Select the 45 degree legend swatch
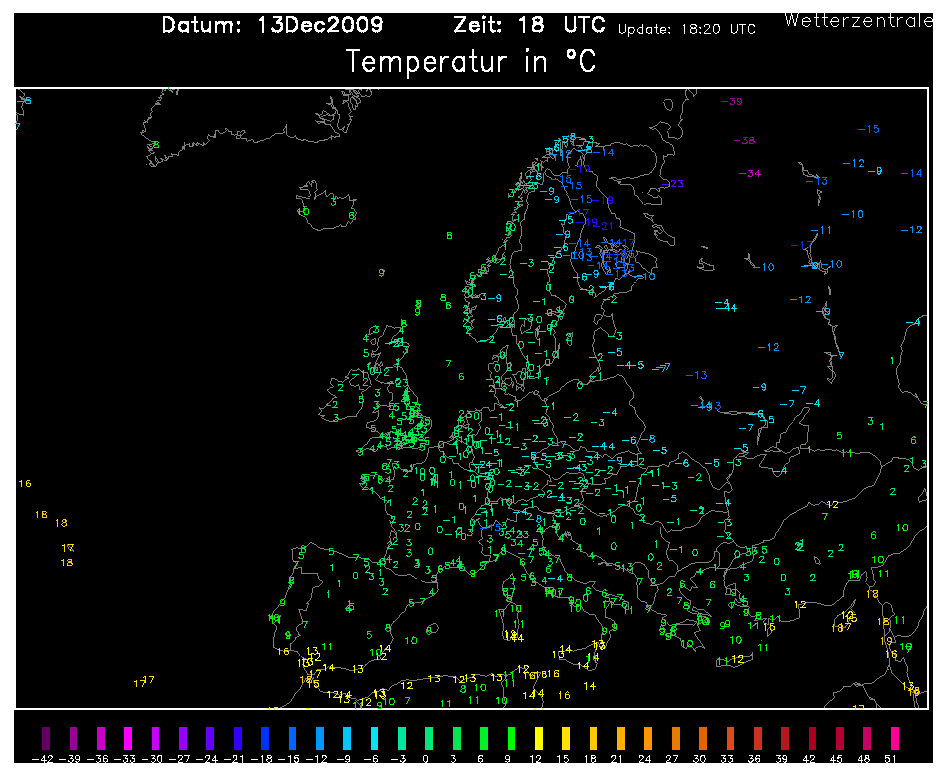Screen dimensions: 946x776 (x=840, y=738)
